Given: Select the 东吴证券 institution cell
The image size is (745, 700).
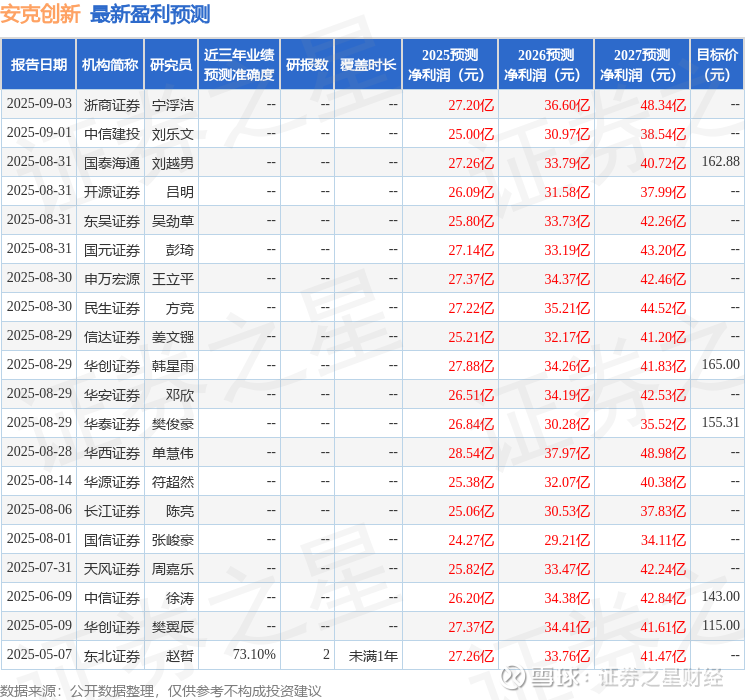Looking at the screenshot, I should [x=112, y=221].
